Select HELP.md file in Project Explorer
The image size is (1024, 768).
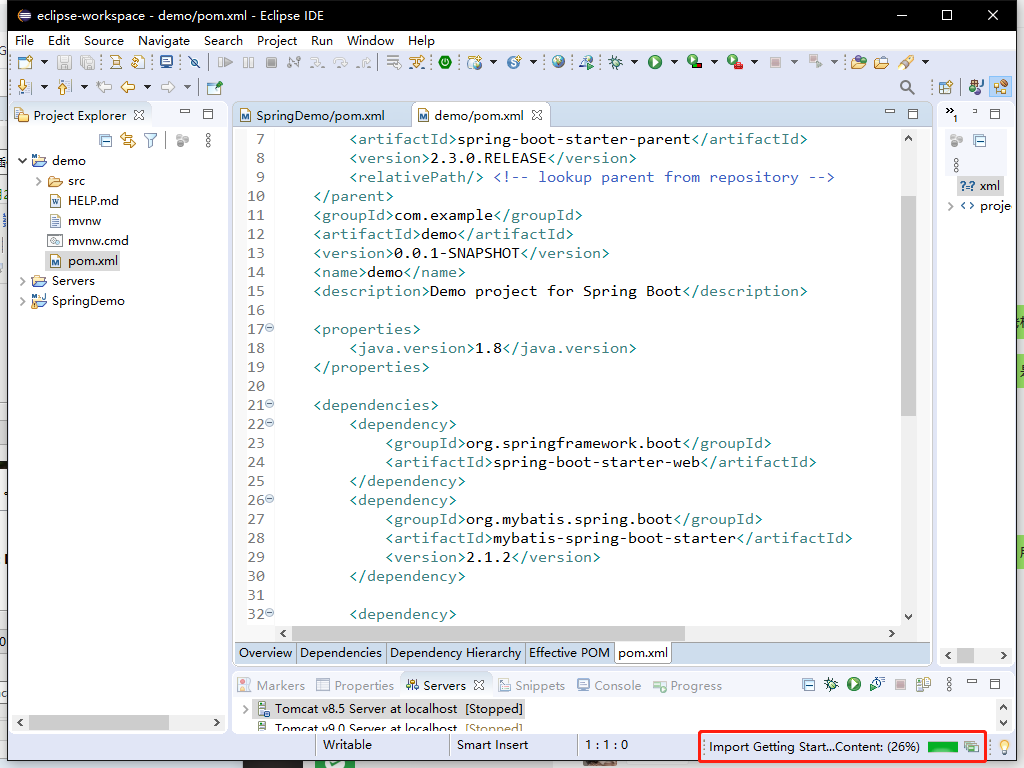click(84, 200)
